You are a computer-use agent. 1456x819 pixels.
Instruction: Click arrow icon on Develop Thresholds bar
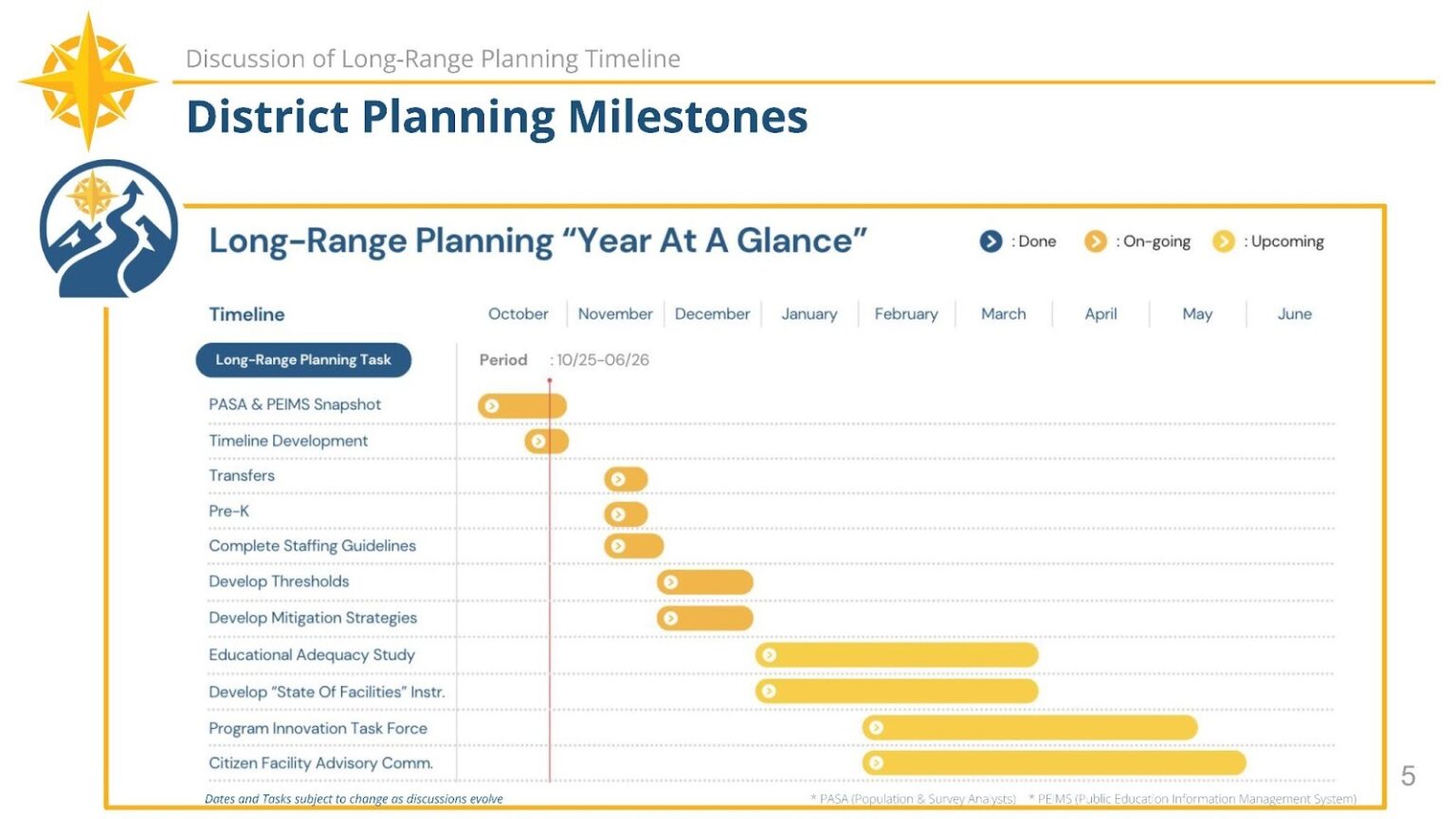[670, 582]
